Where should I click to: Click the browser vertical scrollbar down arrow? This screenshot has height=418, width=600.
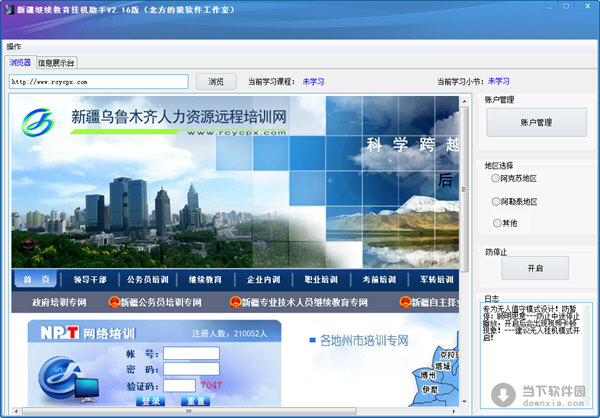[x=464, y=402]
